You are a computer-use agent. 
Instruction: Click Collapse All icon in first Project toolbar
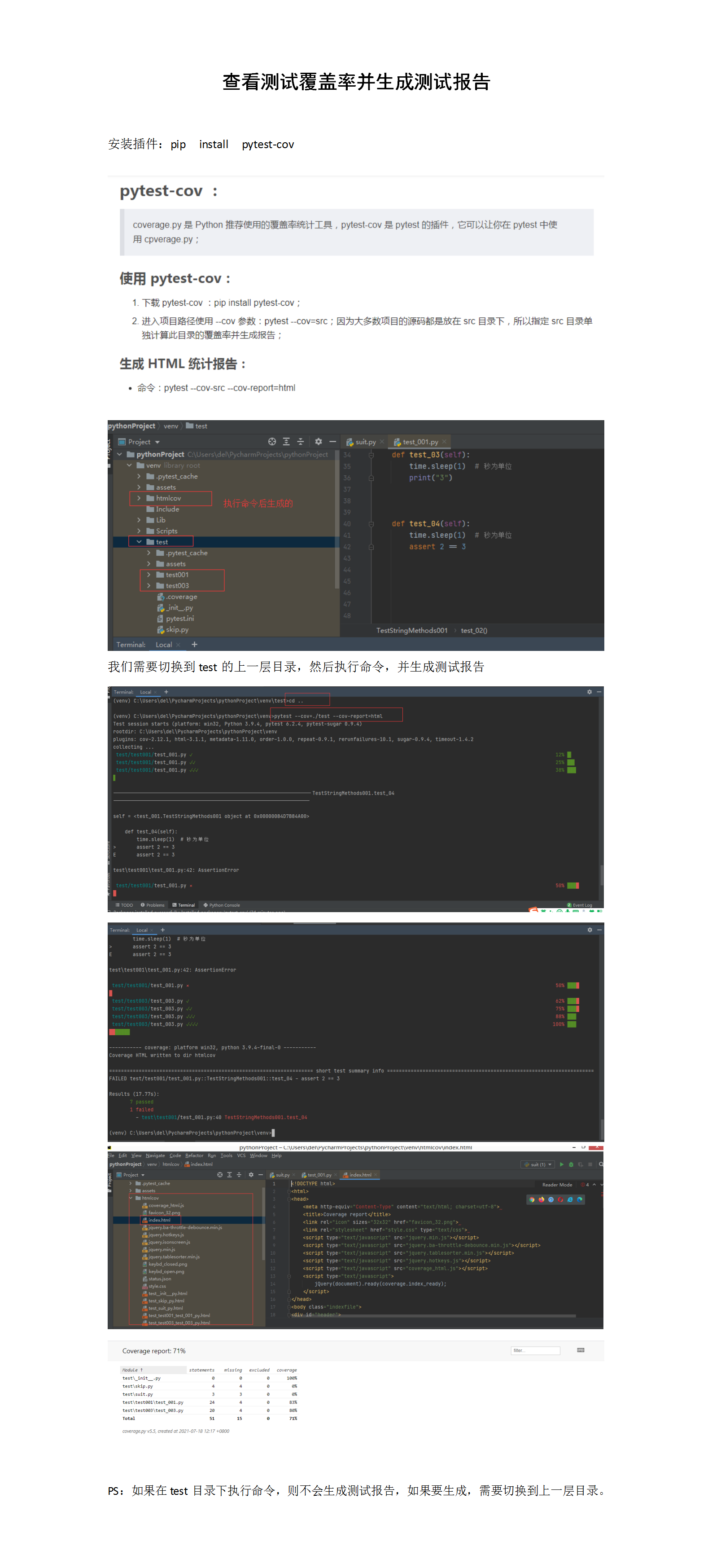pyautogui.click(x=300, y=441)
